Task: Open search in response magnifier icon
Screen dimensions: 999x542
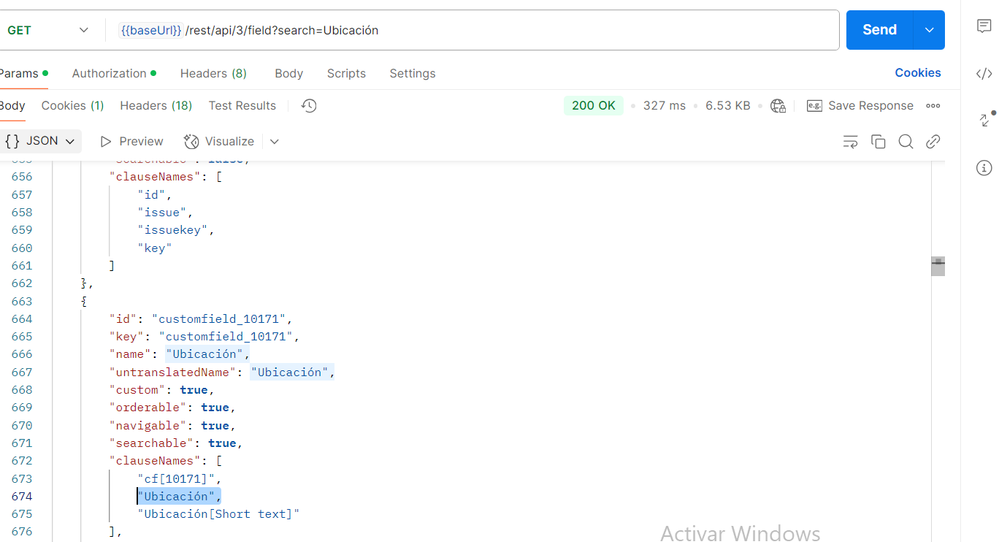Action: 905,141
